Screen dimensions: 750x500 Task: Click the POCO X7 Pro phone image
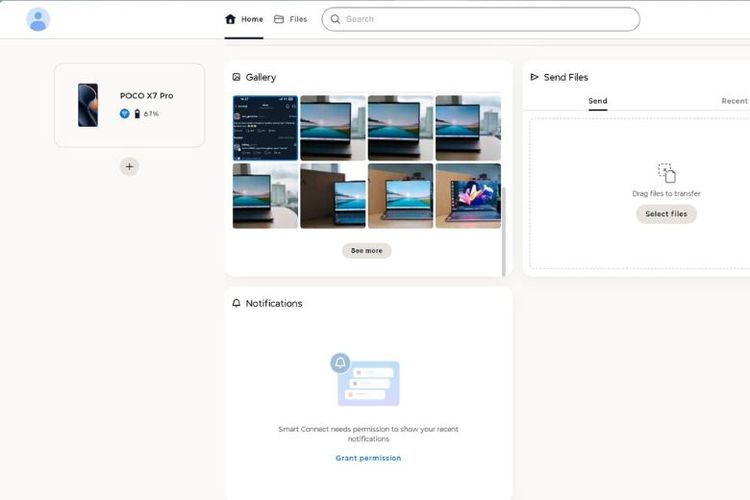(88, 105)
